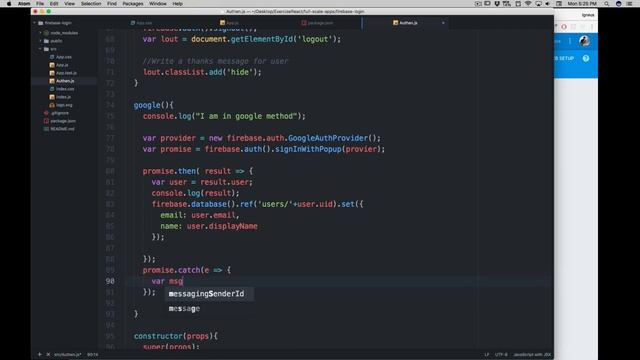Open README.md from the tree view

pos(62,129)
